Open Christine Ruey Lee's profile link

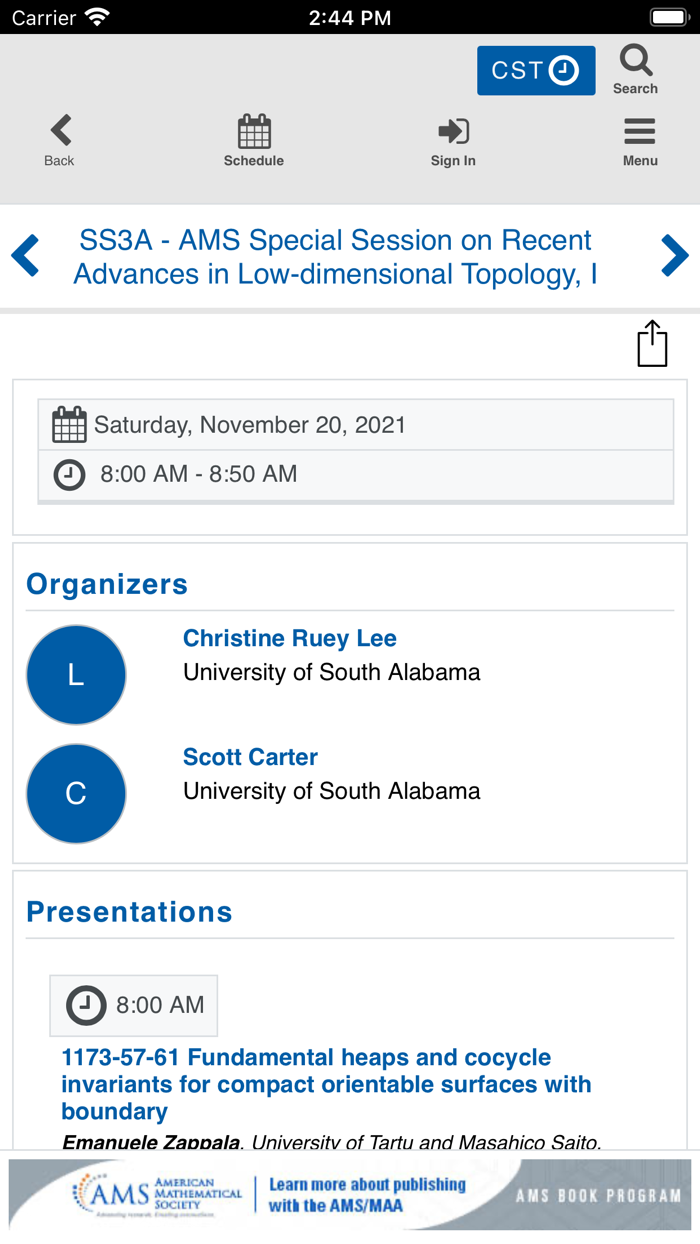289,638
